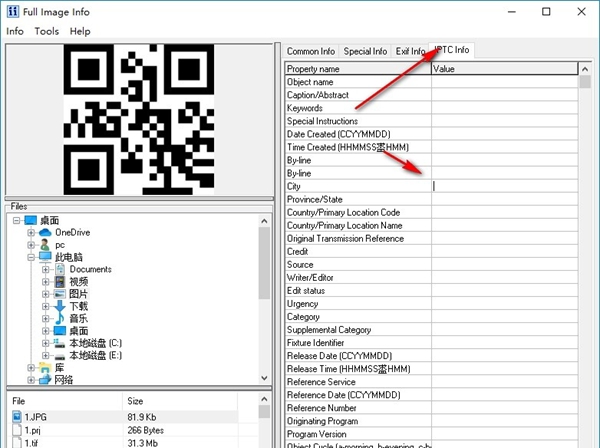Click the E: drive icon

point(60,356)
